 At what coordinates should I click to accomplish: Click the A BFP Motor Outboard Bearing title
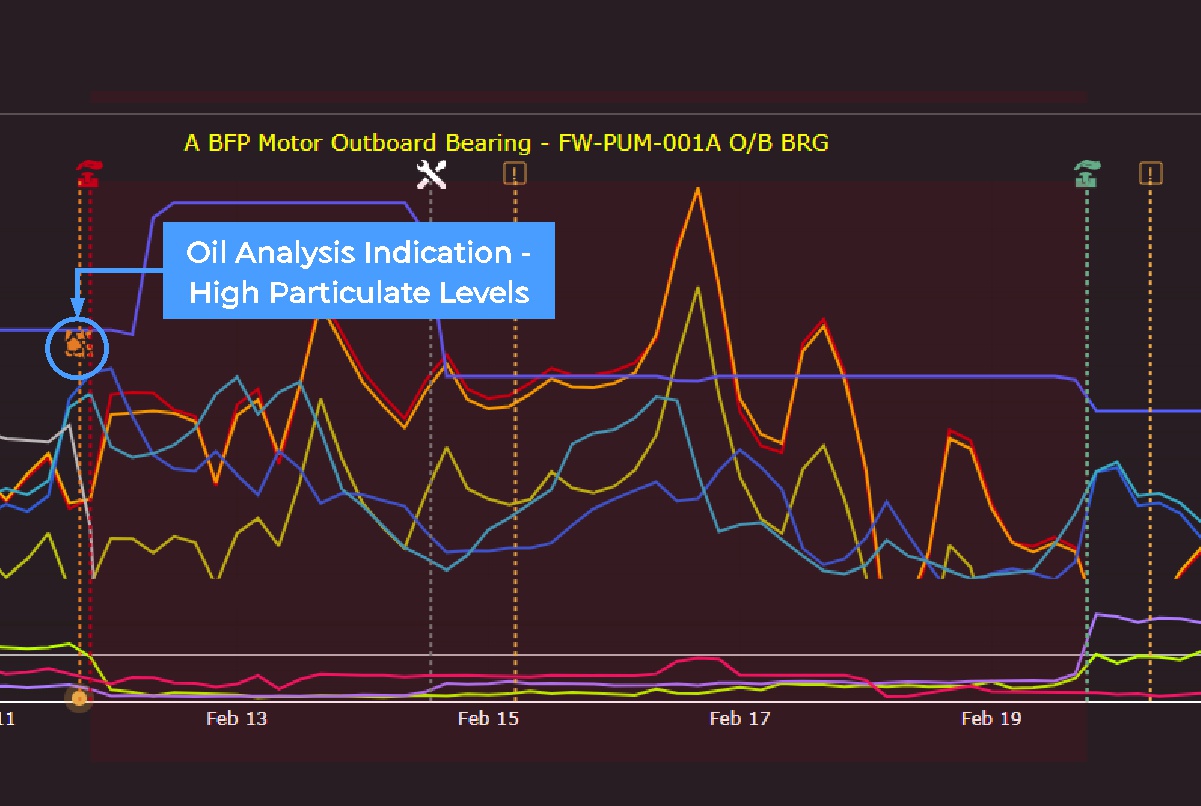(x=506, y=143)
